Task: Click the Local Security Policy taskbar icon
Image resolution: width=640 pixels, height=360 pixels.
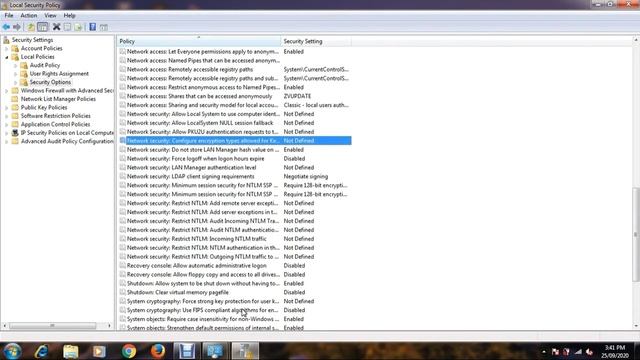Action: pos(245,351)
